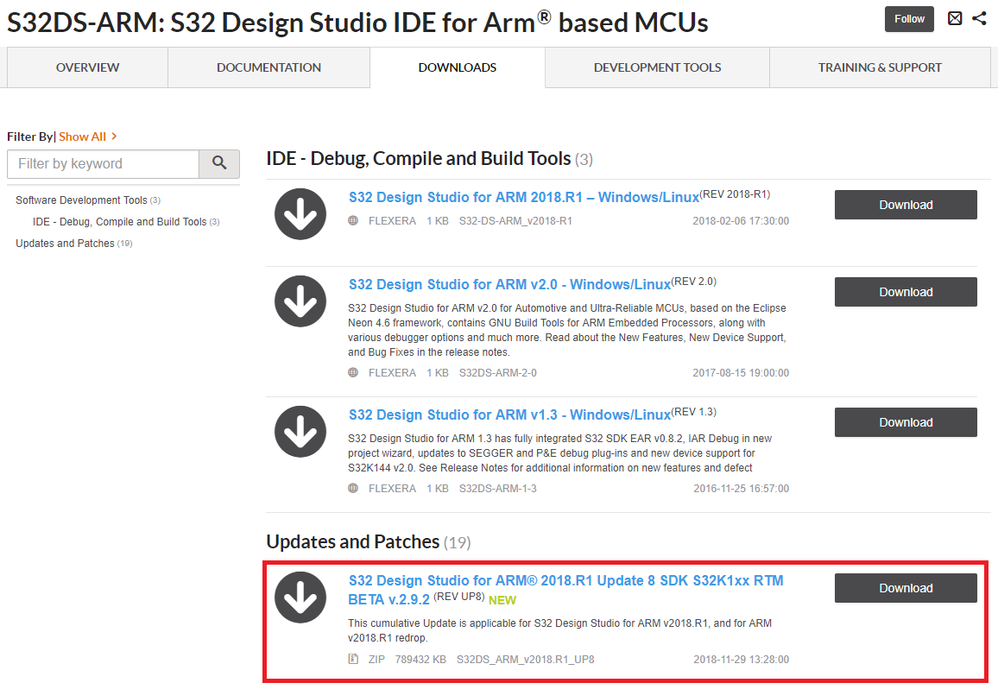998x690 pixels.
Task: Click the date 2016-11-25 16:57:00
Action: [741, 488]
